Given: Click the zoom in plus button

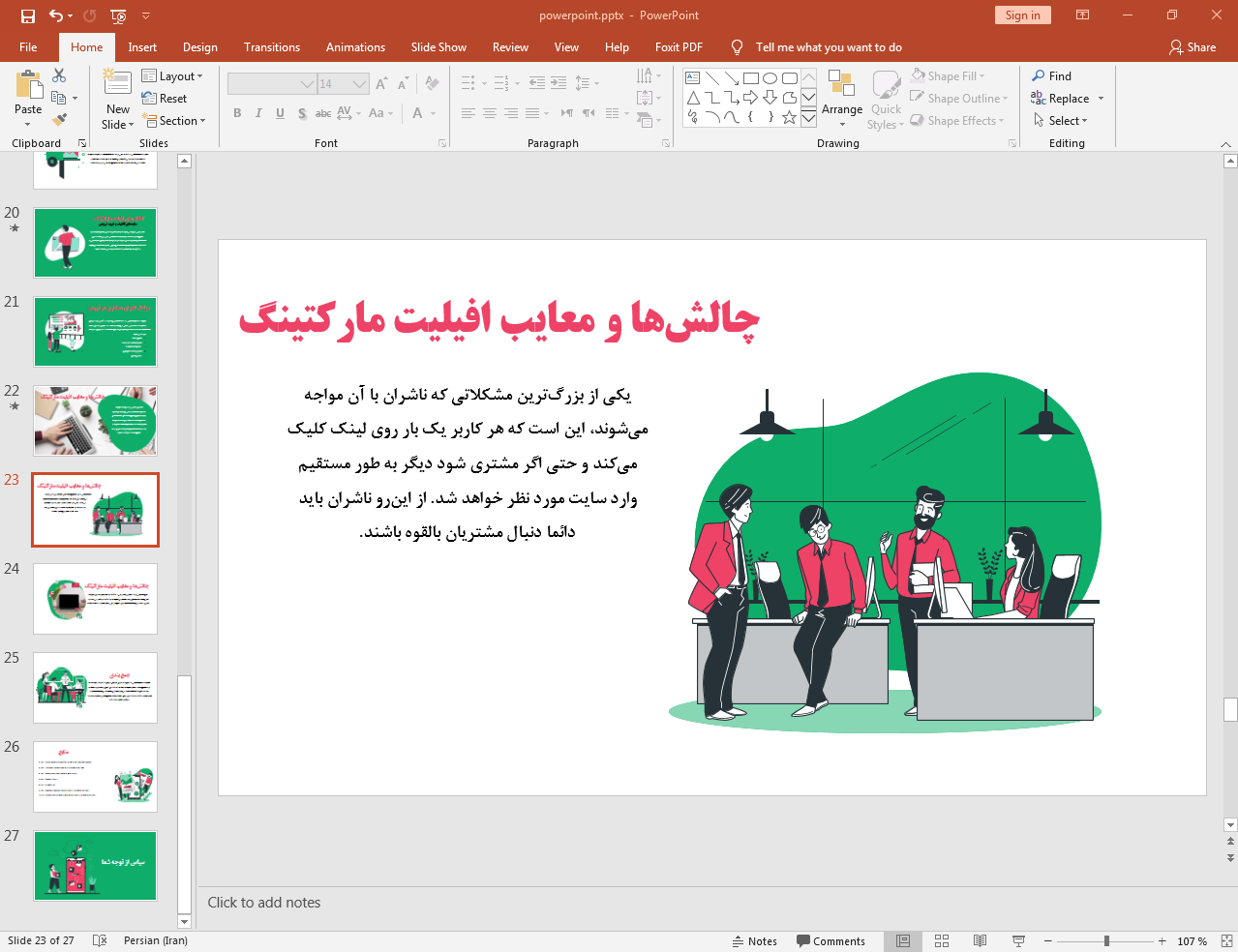Looking at the screenshot, I should 1163,941.
